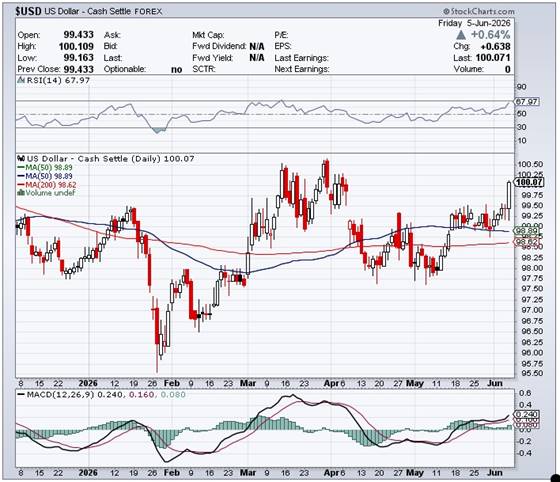The height and width of the screenshot is (482, 560).
Task: Click the 'EPS:' label
Action: click(283, 46)
